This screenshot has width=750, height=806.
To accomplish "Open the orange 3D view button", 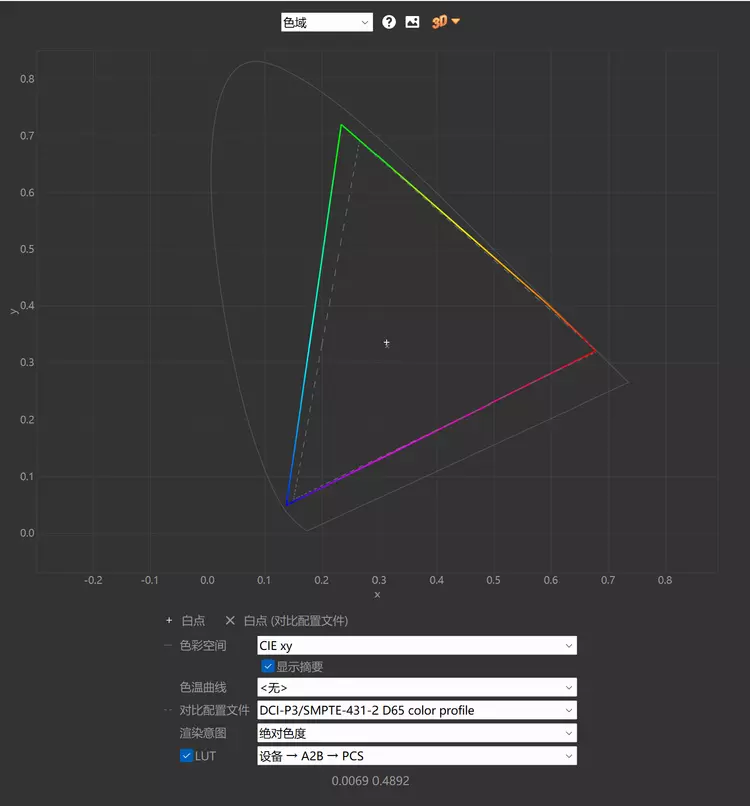I will [445, 22].
